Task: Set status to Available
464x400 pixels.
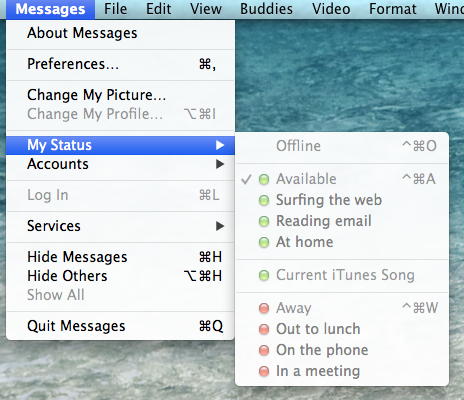Action: (x=342, y=179)
